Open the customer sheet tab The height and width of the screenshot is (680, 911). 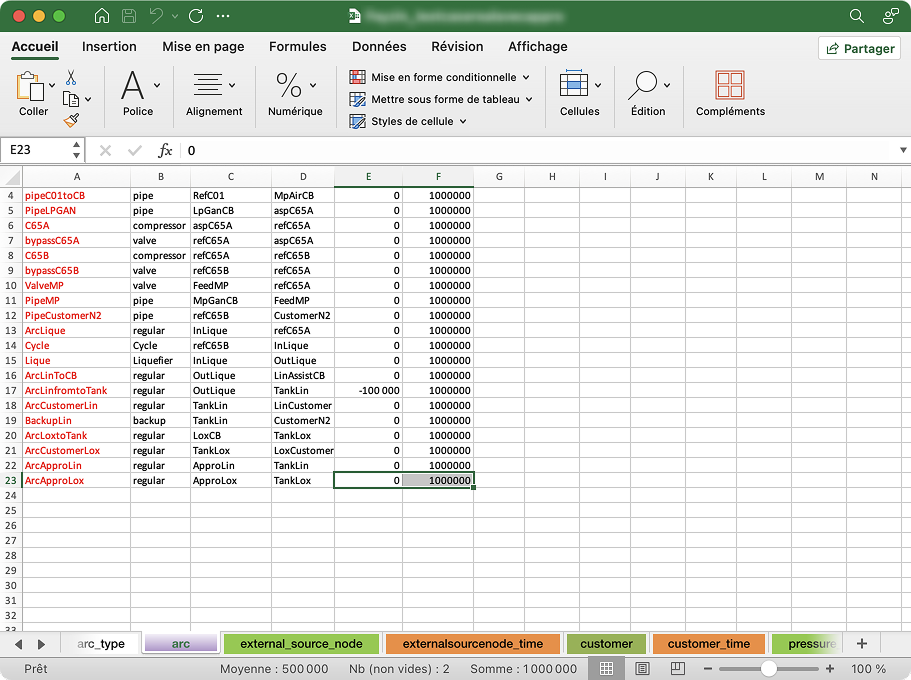point(606,644)
